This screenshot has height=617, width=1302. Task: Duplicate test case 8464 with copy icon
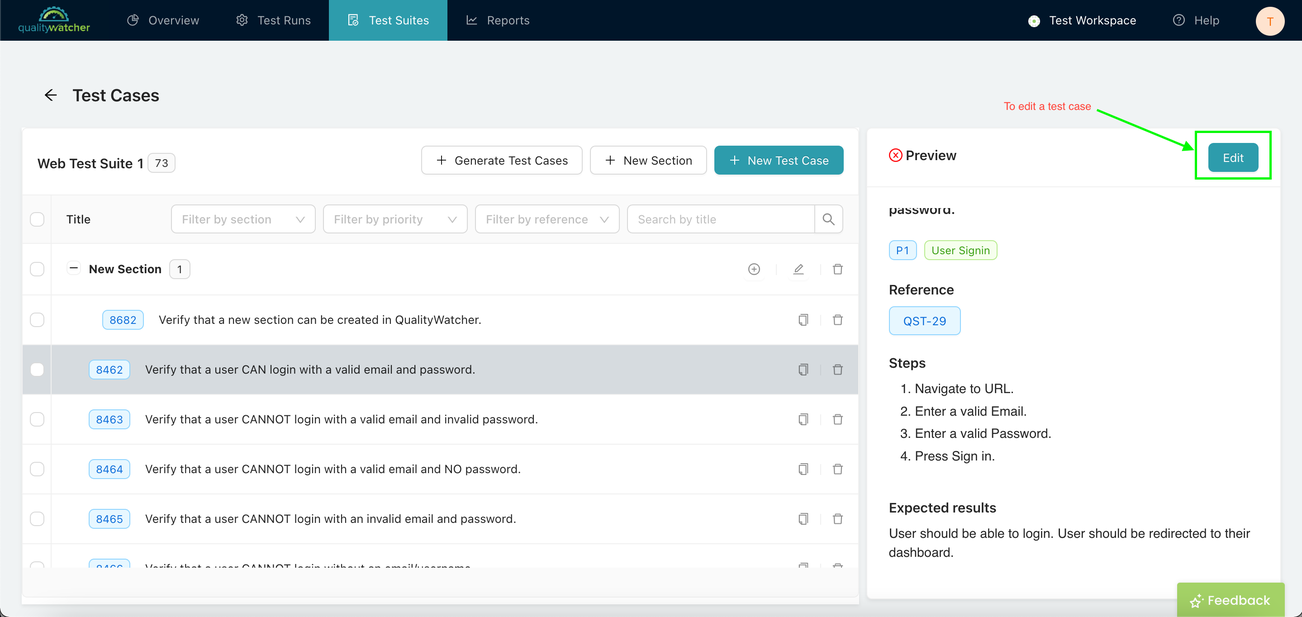(x=803, y=469)
